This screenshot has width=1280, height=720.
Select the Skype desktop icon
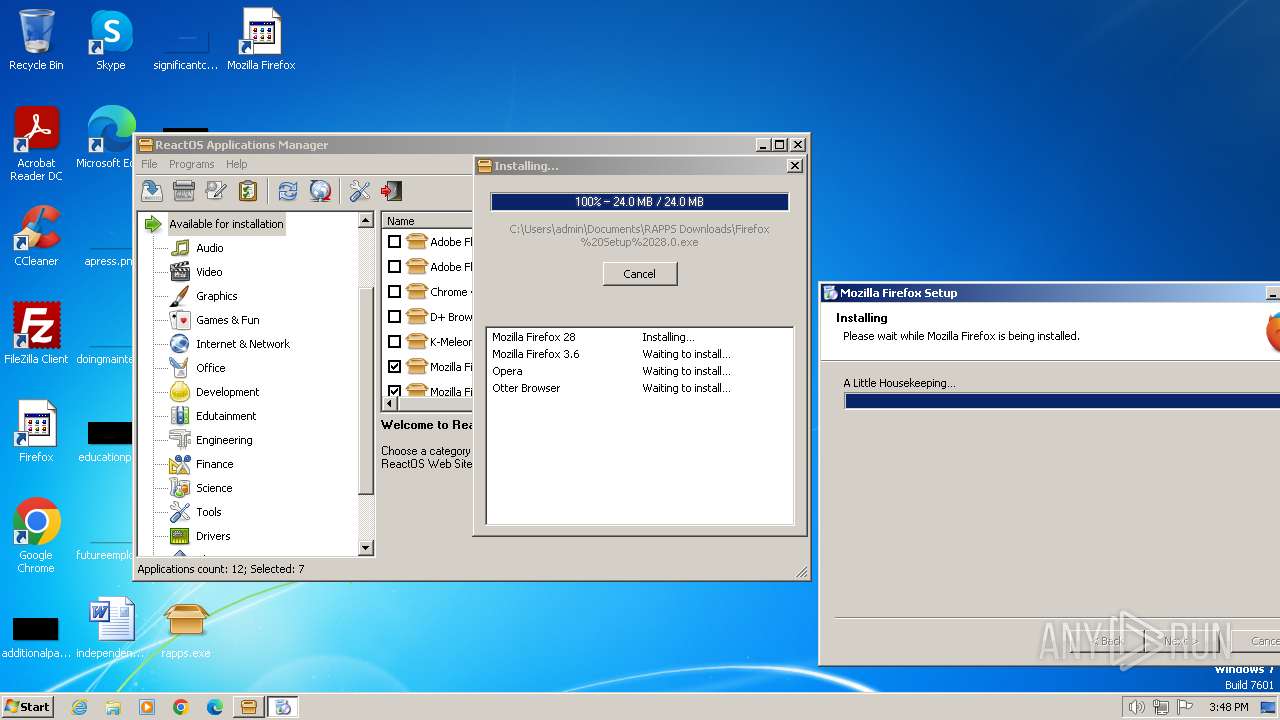click(x=110, y=41)
